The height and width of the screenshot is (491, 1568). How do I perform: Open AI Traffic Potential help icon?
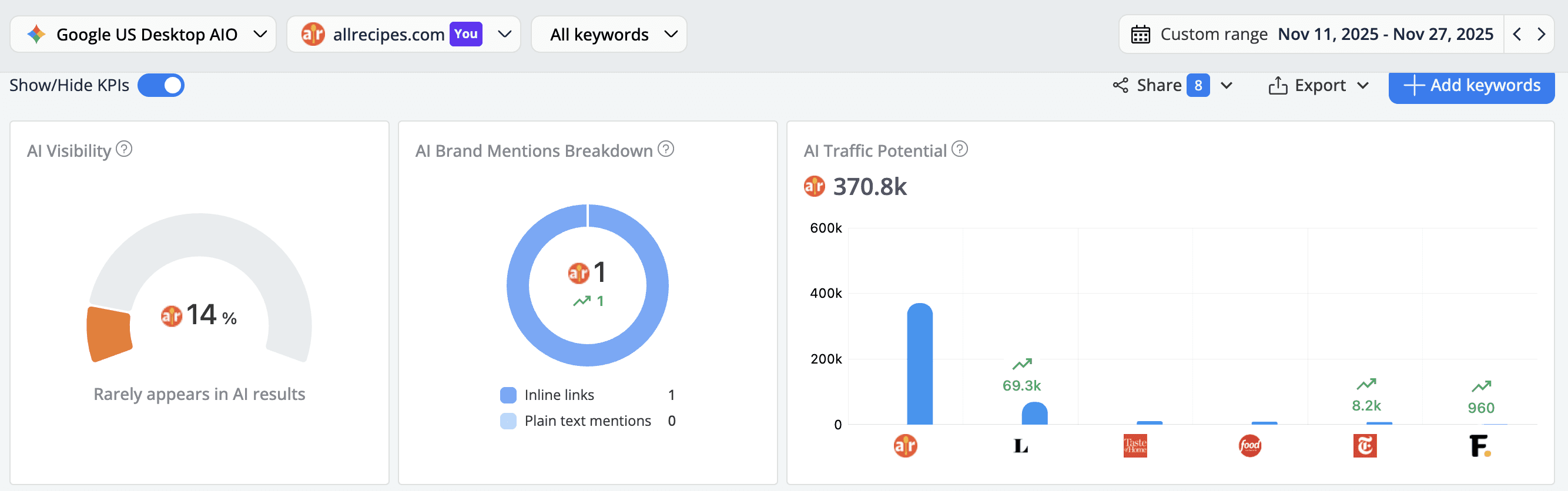(x=960, y=149)
